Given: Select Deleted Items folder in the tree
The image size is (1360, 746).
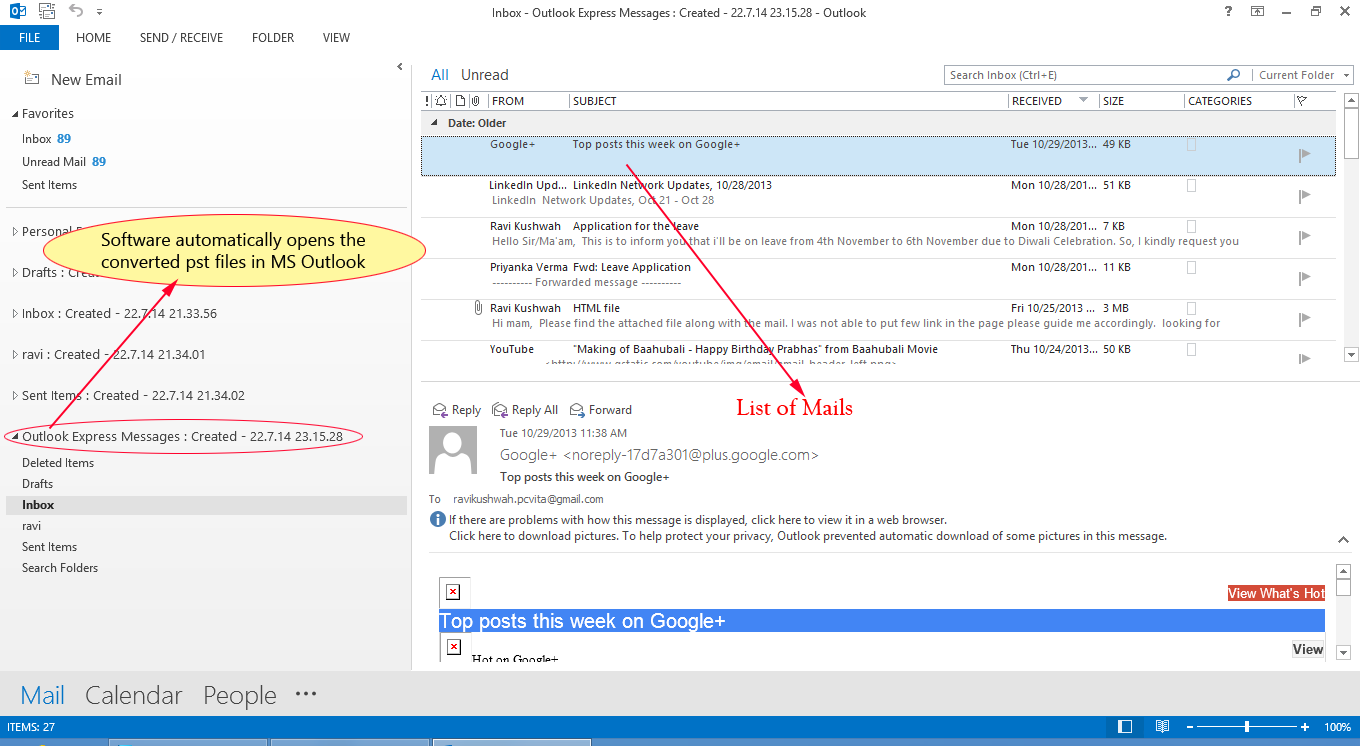Looking at the screenshot, I should click(x=58, y=463).
